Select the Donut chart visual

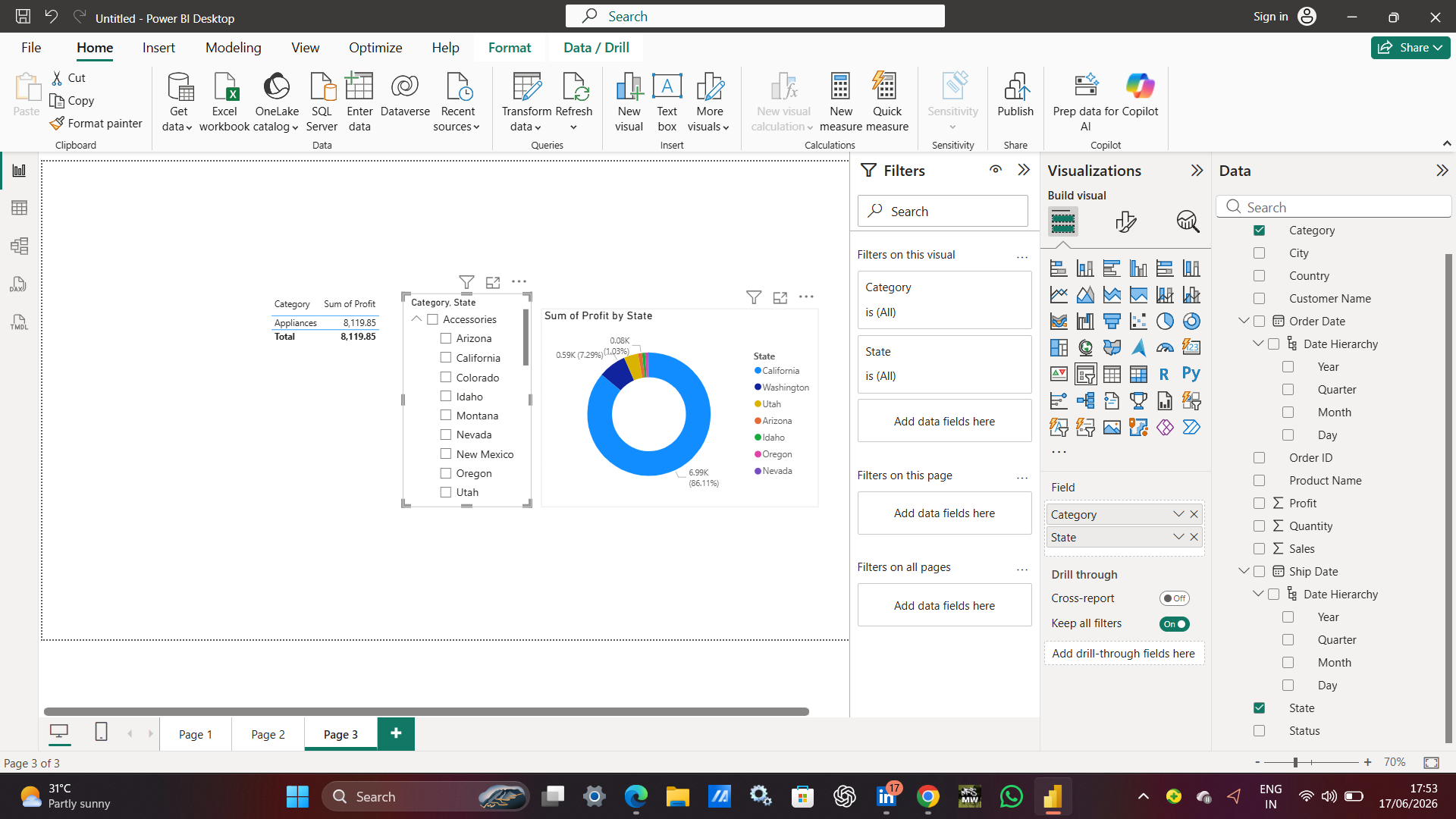tap(1191, 322)
